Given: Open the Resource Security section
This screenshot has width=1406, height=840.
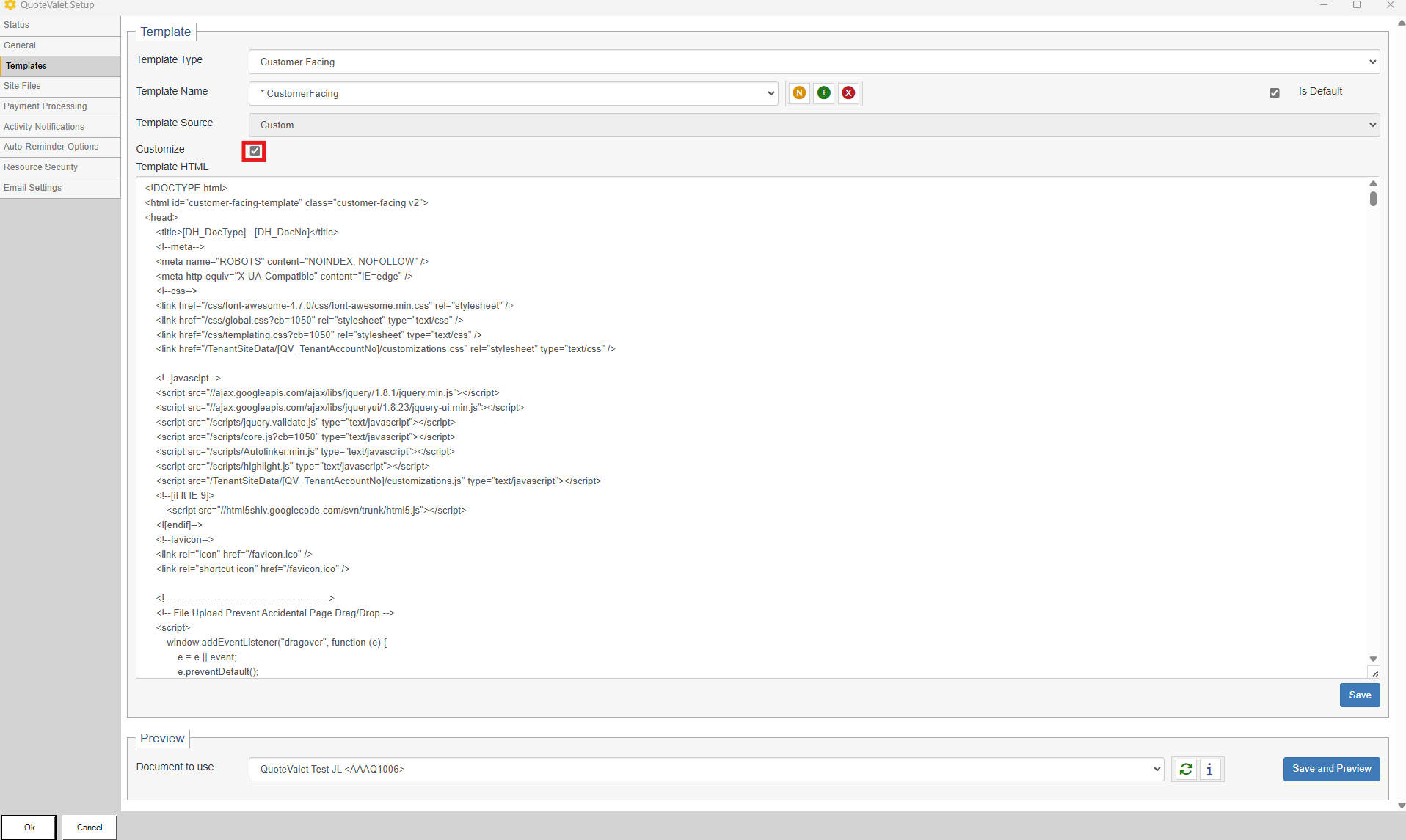Looking at the screenshot, I should [60, 167].
